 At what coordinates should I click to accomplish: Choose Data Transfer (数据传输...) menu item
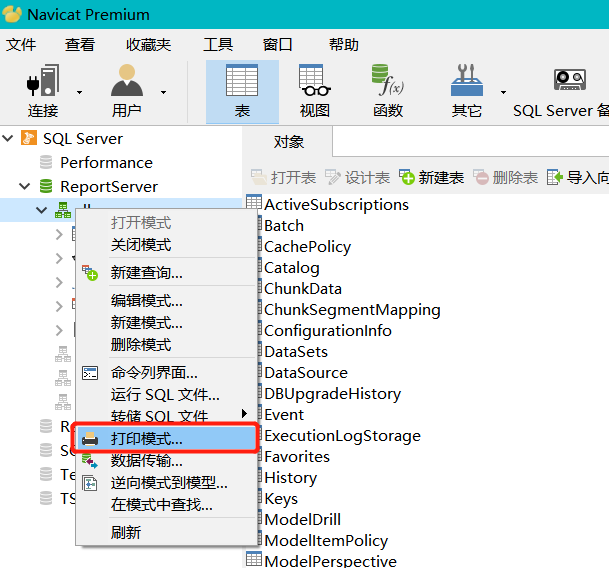pyautogui.click(x=166, y=461)
